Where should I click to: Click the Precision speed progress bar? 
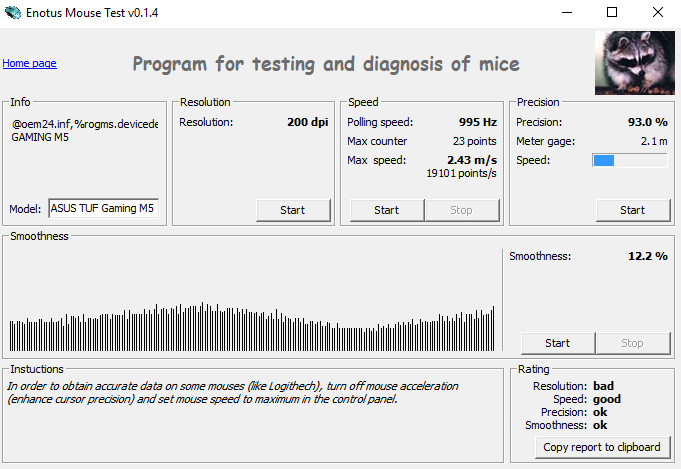[629, 160]
